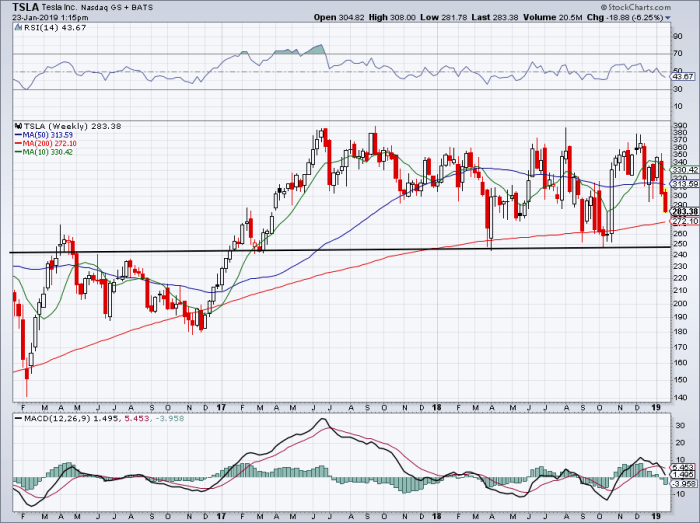Image resolution: width=700 pixels, height=523 pixels.
Task: Click the 'Last 283.38' value in header
Action: coord(495,17)
